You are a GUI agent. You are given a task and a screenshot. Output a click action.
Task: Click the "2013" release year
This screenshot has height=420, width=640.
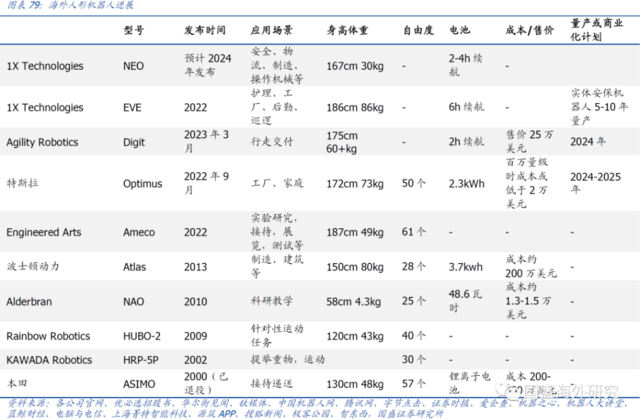(195, 267)
